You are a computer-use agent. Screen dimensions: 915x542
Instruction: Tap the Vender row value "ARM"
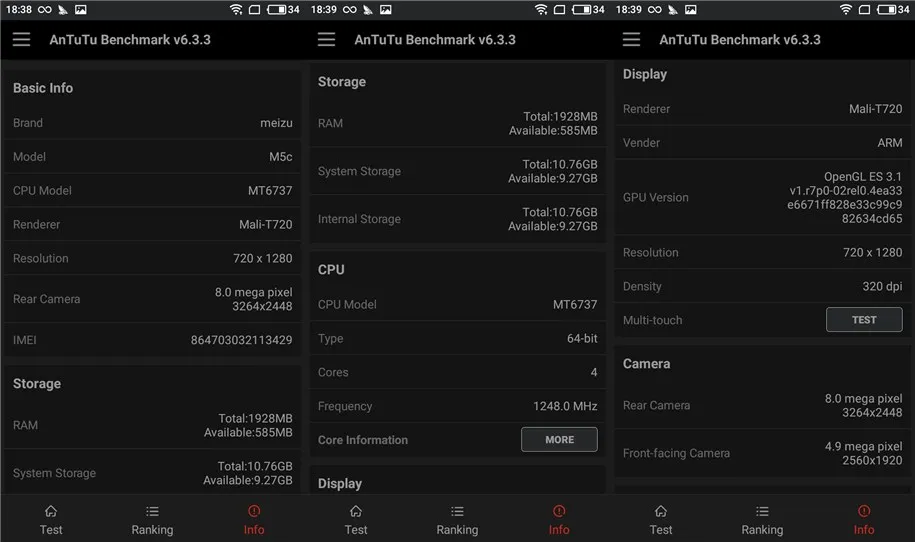890,143
